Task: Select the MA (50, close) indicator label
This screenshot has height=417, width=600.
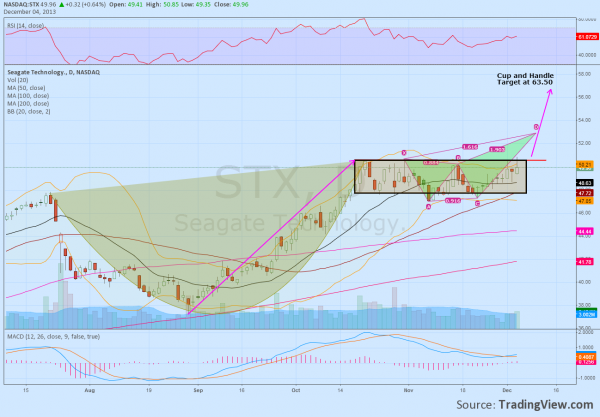Action: tap(26, 88)
